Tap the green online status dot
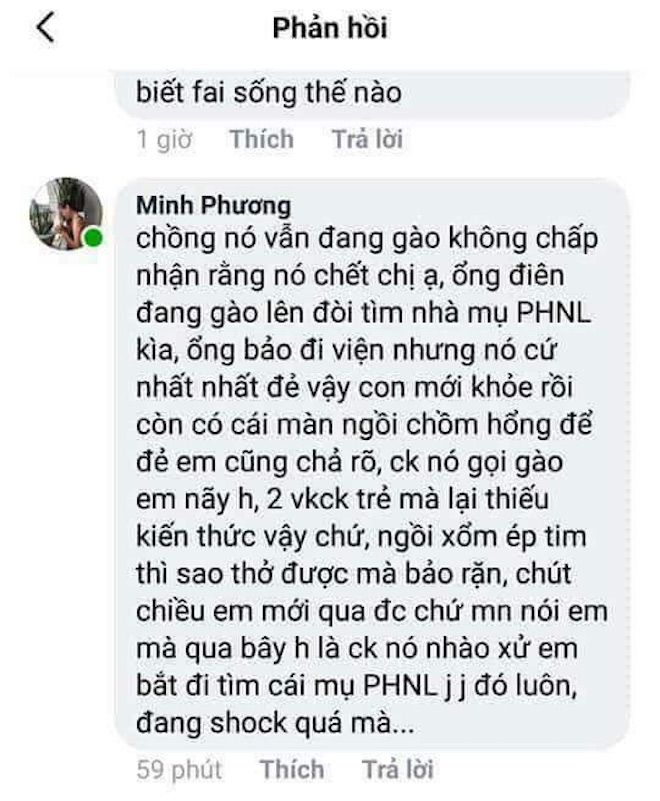The width and height of the screenshot is (660, 801). tap(94, 239)
